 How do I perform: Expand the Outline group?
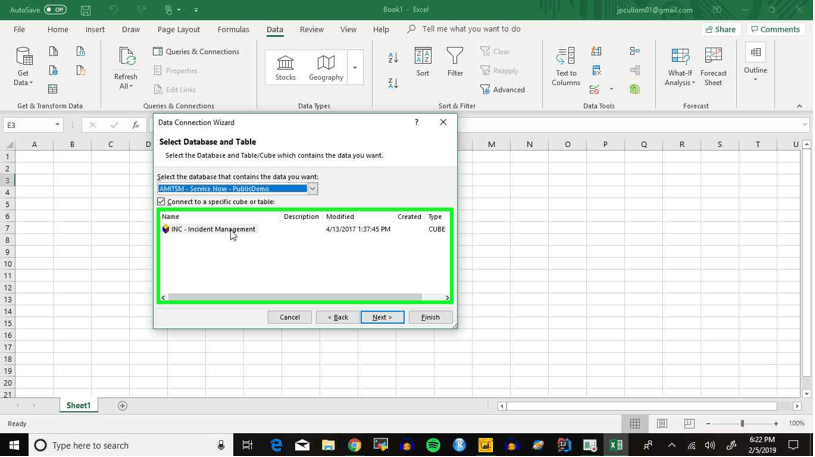[755, 62]
